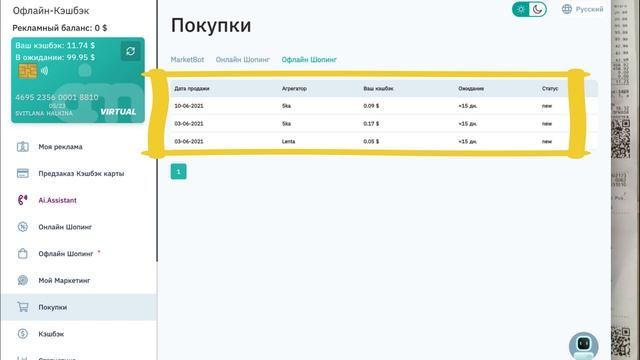
Task: Click the virtual cashback card
Action: (78, 80)
